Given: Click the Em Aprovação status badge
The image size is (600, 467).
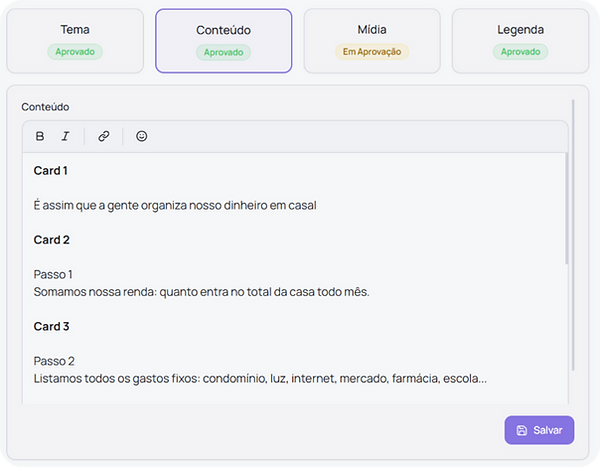Looking at the screenshot, I should click(x=371, y=51).
